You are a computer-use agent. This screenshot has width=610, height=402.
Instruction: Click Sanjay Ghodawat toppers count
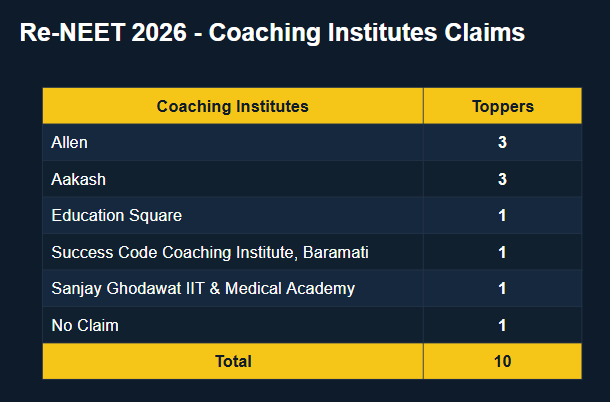click(502, 289)
